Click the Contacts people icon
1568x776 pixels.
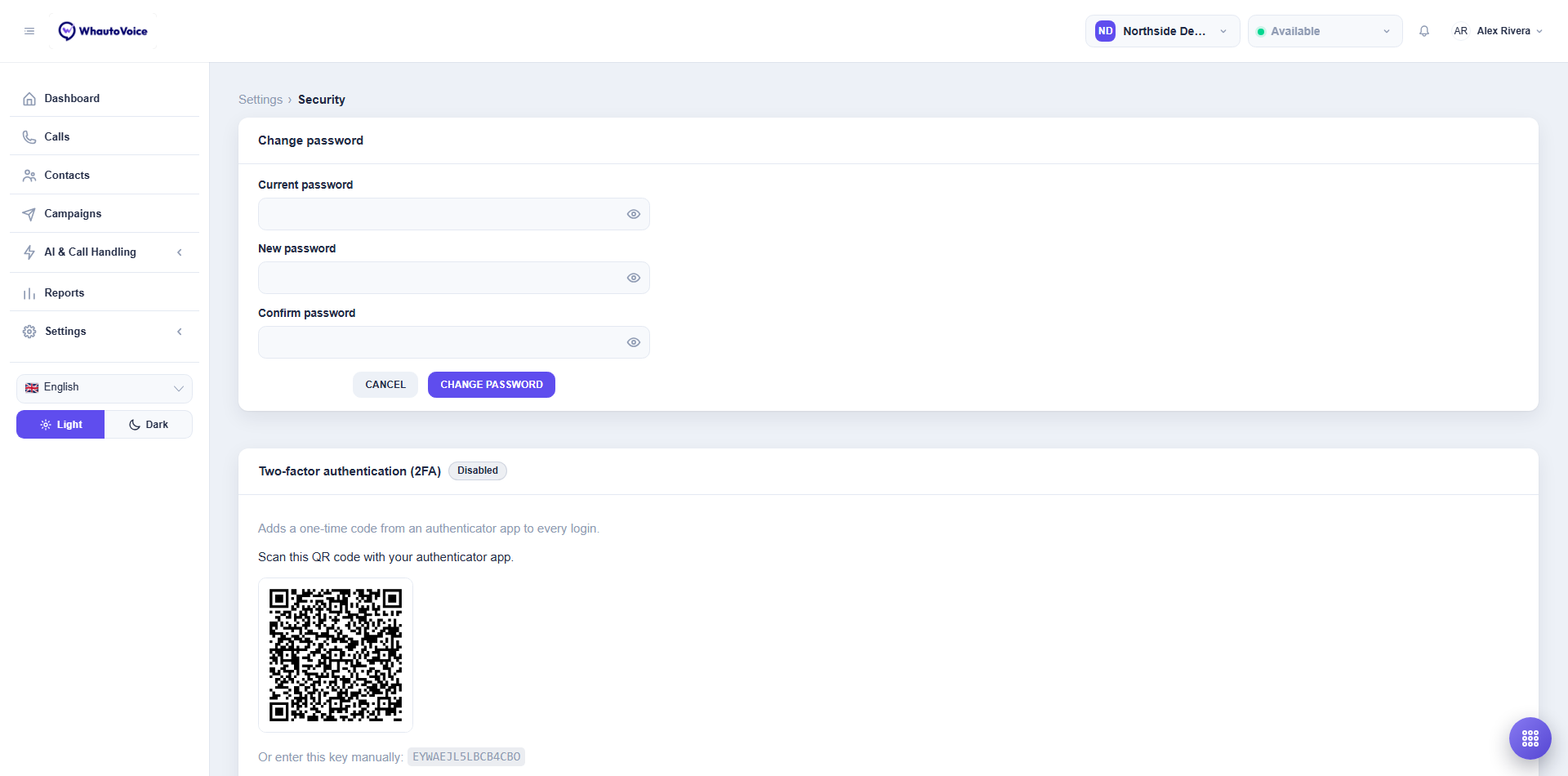[29, 176]
